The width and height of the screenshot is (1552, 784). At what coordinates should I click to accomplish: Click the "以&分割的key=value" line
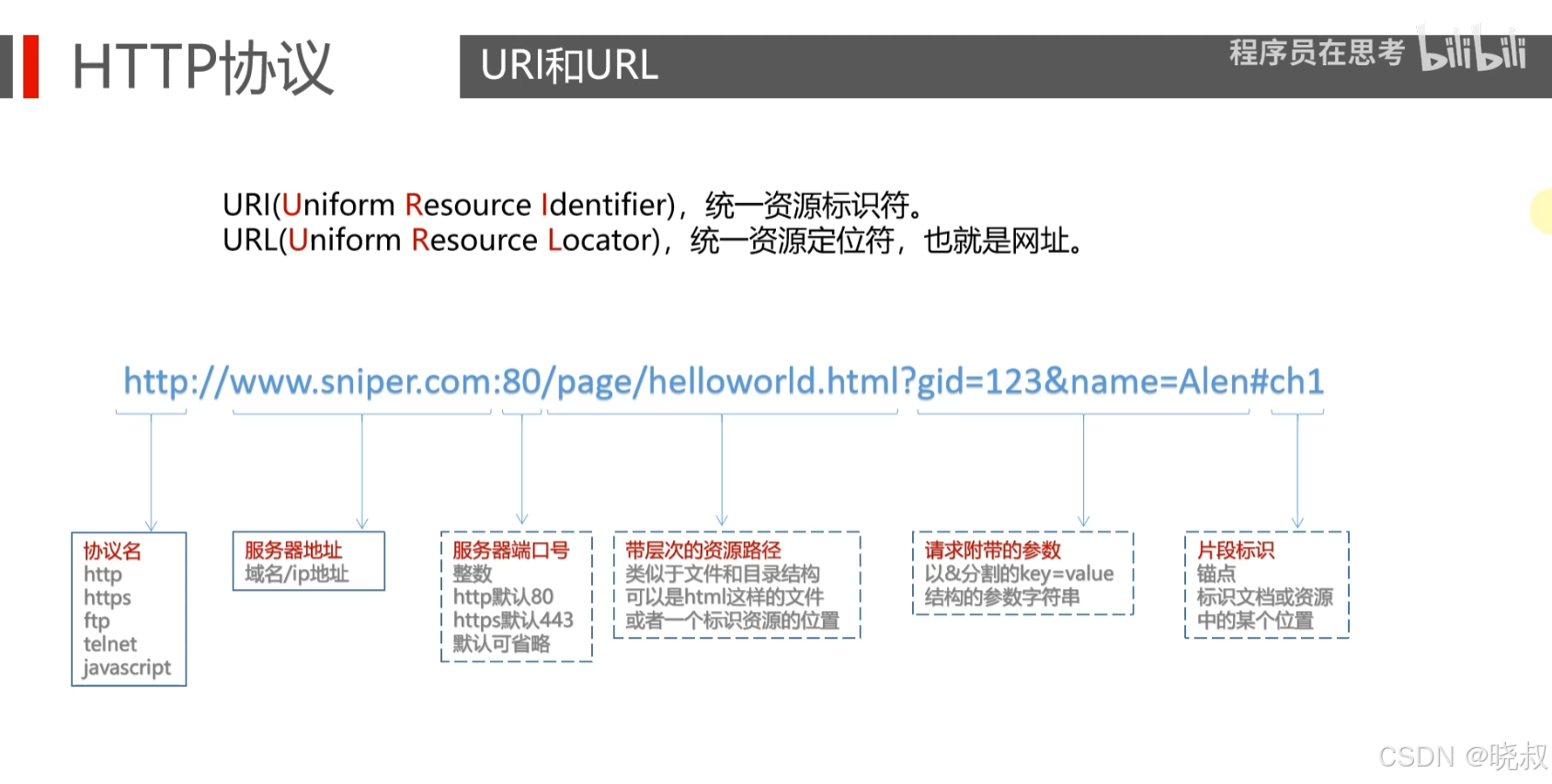click(x=1019, y=574)
